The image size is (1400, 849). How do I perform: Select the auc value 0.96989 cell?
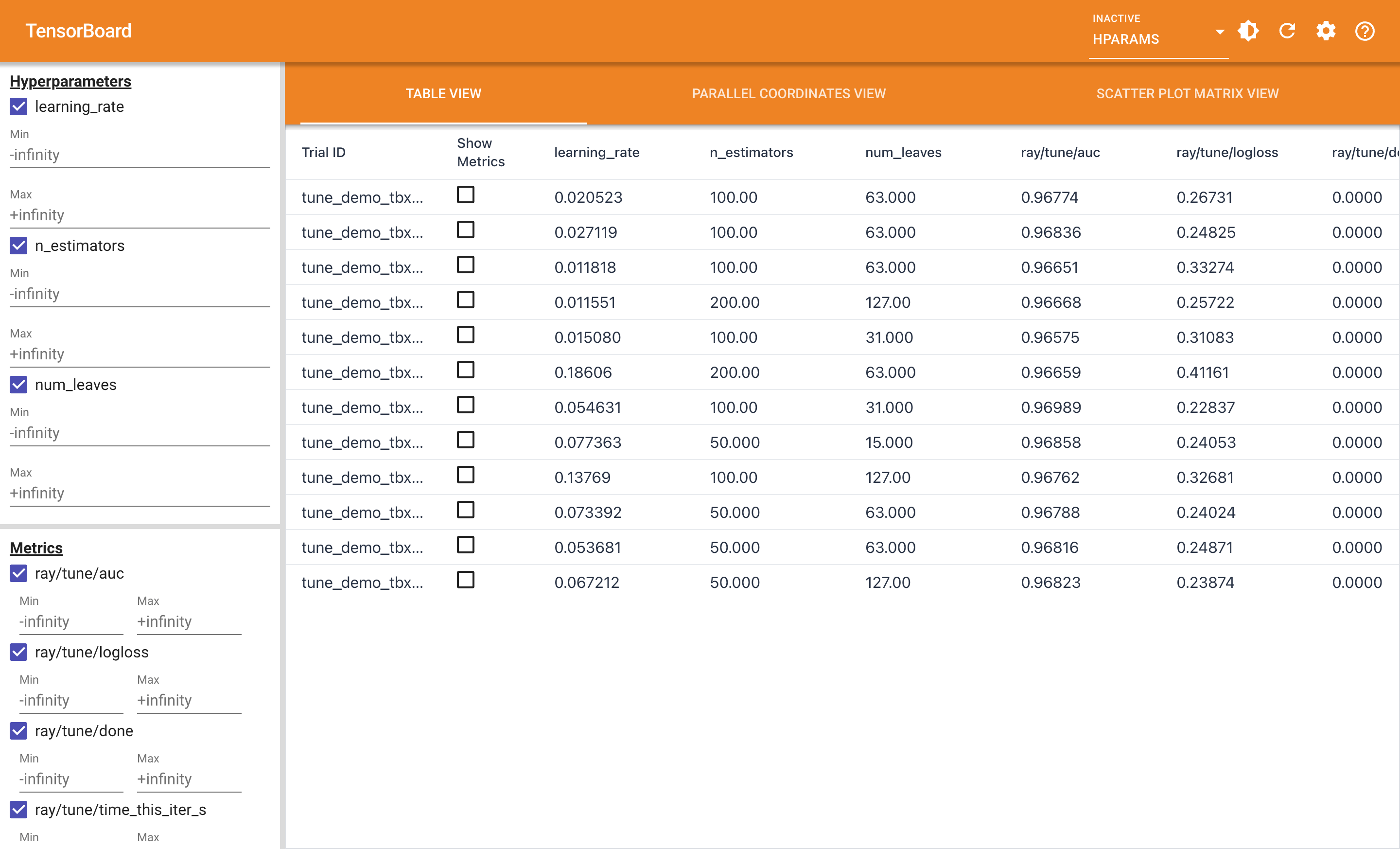(1050, 407)
